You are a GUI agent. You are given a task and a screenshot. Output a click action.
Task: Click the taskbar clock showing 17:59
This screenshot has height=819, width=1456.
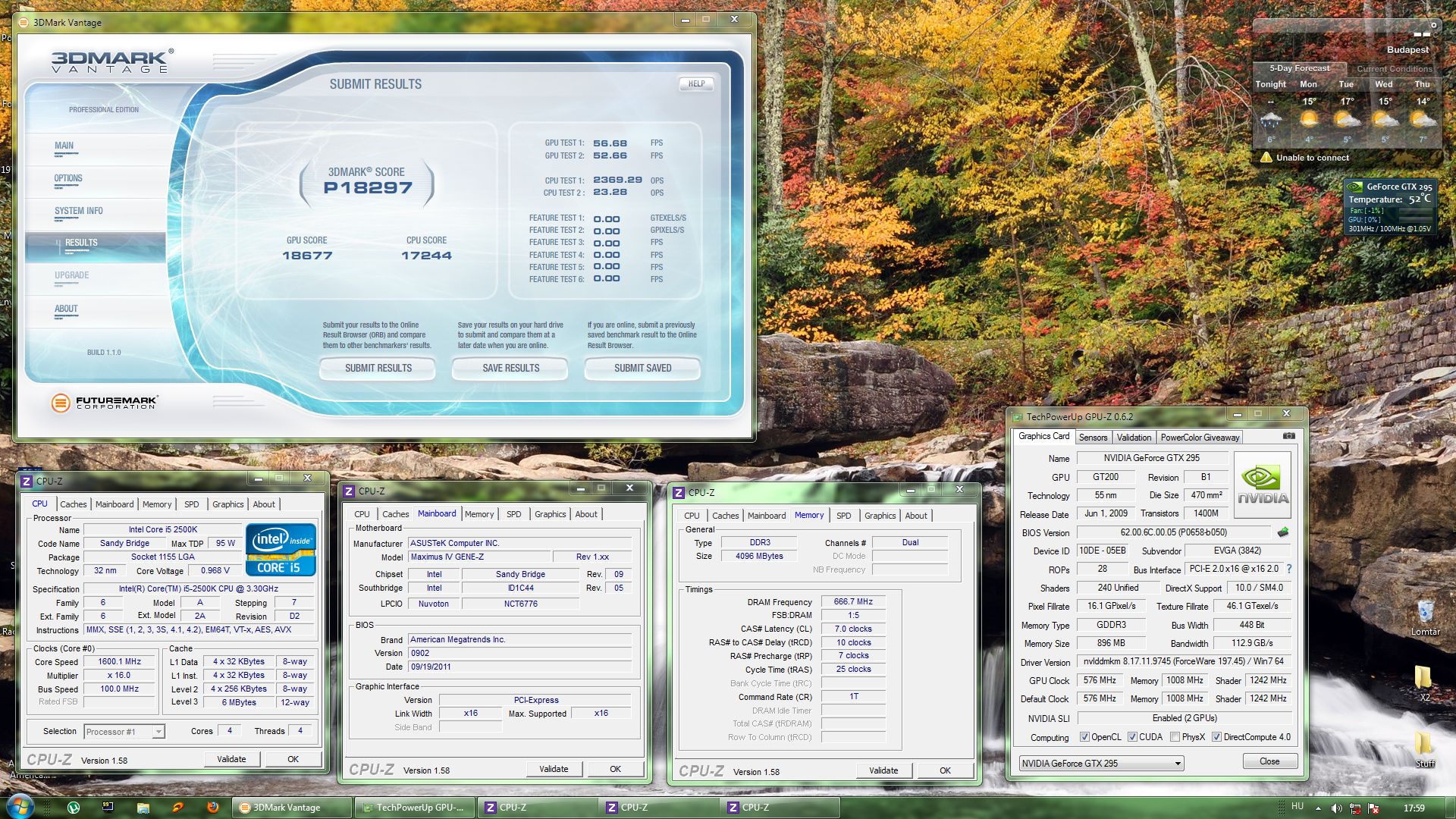point(1413,808)
